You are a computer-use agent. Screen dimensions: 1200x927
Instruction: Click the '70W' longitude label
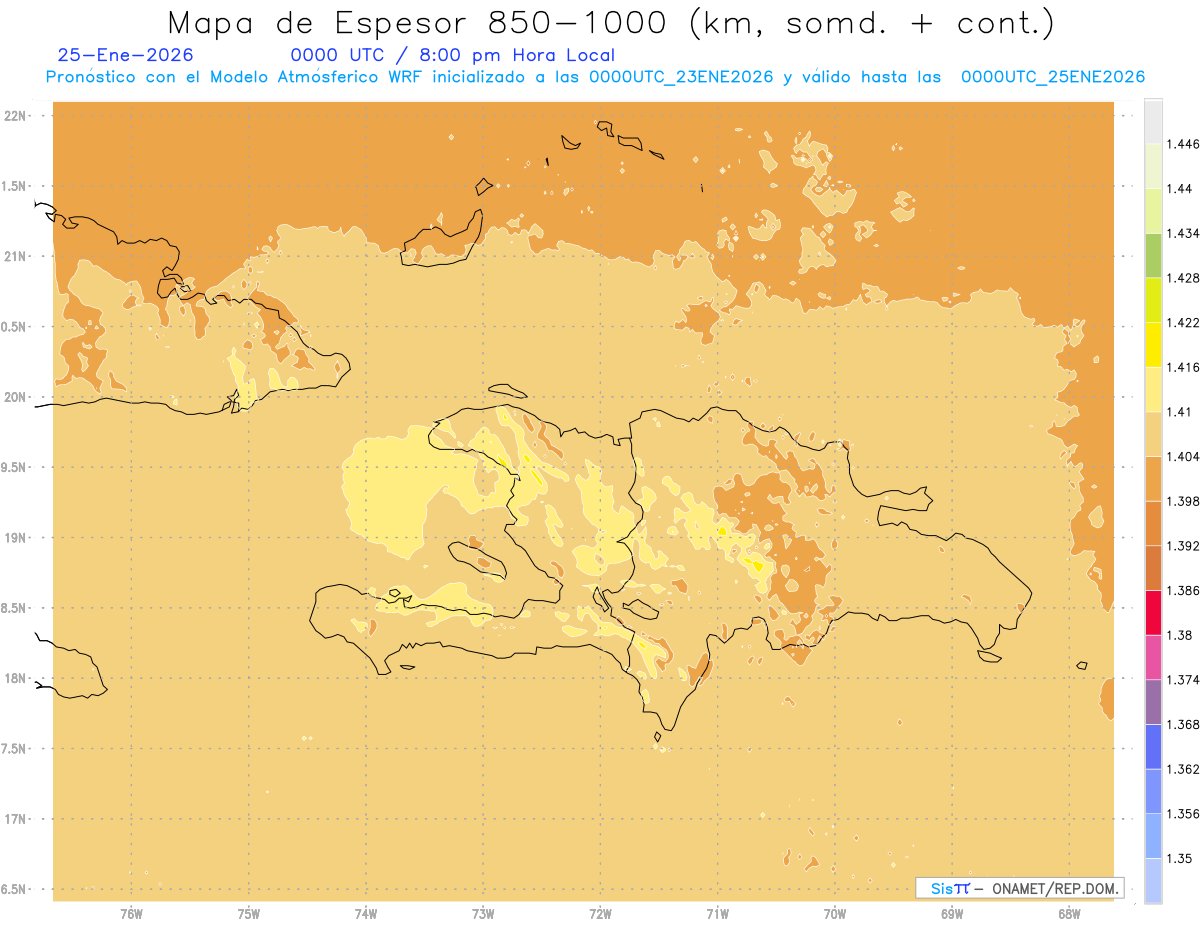[x=835, y=914]
